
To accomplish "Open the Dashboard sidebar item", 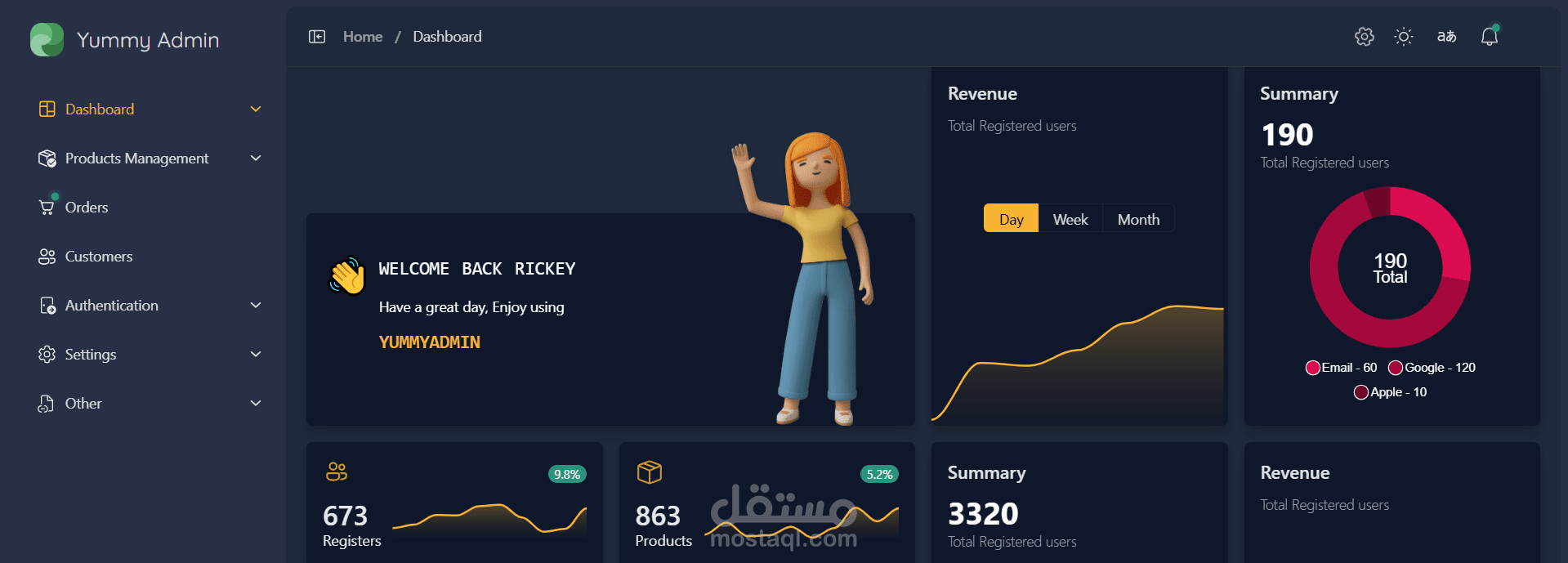I will 150,109.
